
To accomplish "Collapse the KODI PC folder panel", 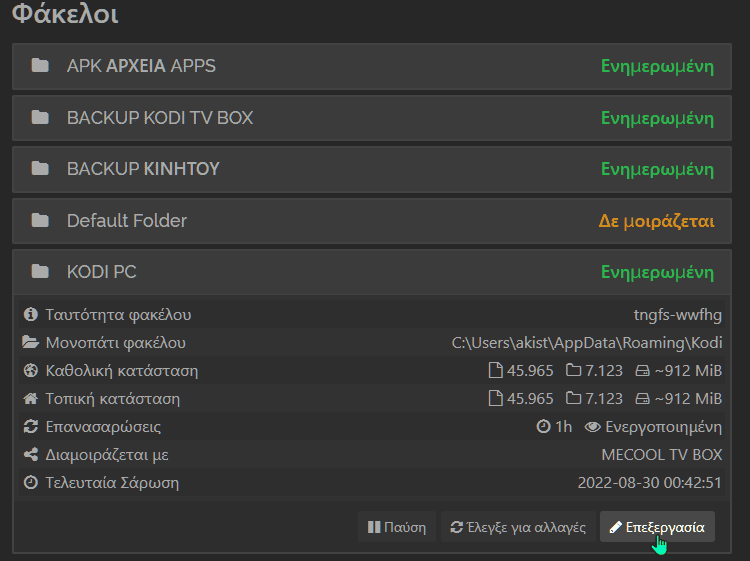I will coord(372,272).
